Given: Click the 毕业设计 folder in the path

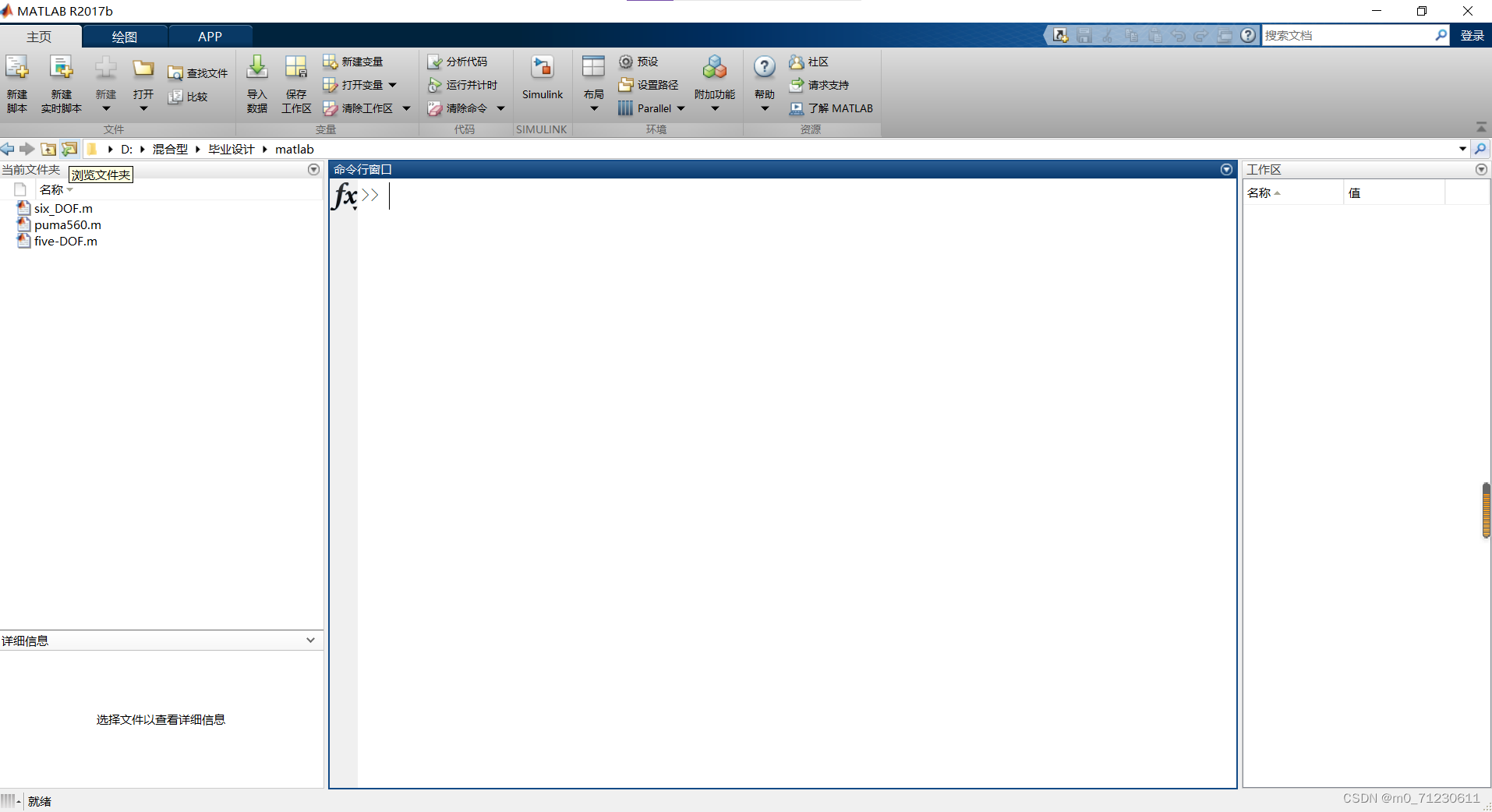Looking at the screenshot, I should coord(232,150).
